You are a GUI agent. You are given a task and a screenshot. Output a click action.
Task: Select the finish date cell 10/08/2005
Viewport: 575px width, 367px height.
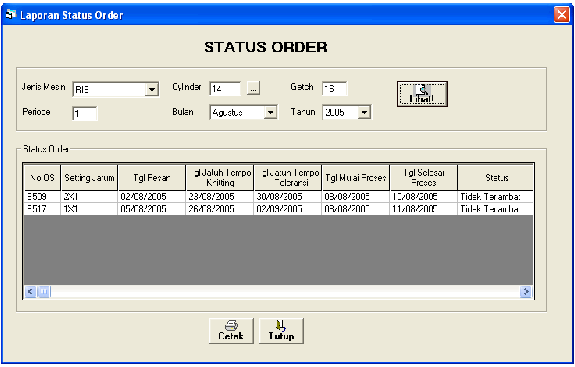click(424, 197)
